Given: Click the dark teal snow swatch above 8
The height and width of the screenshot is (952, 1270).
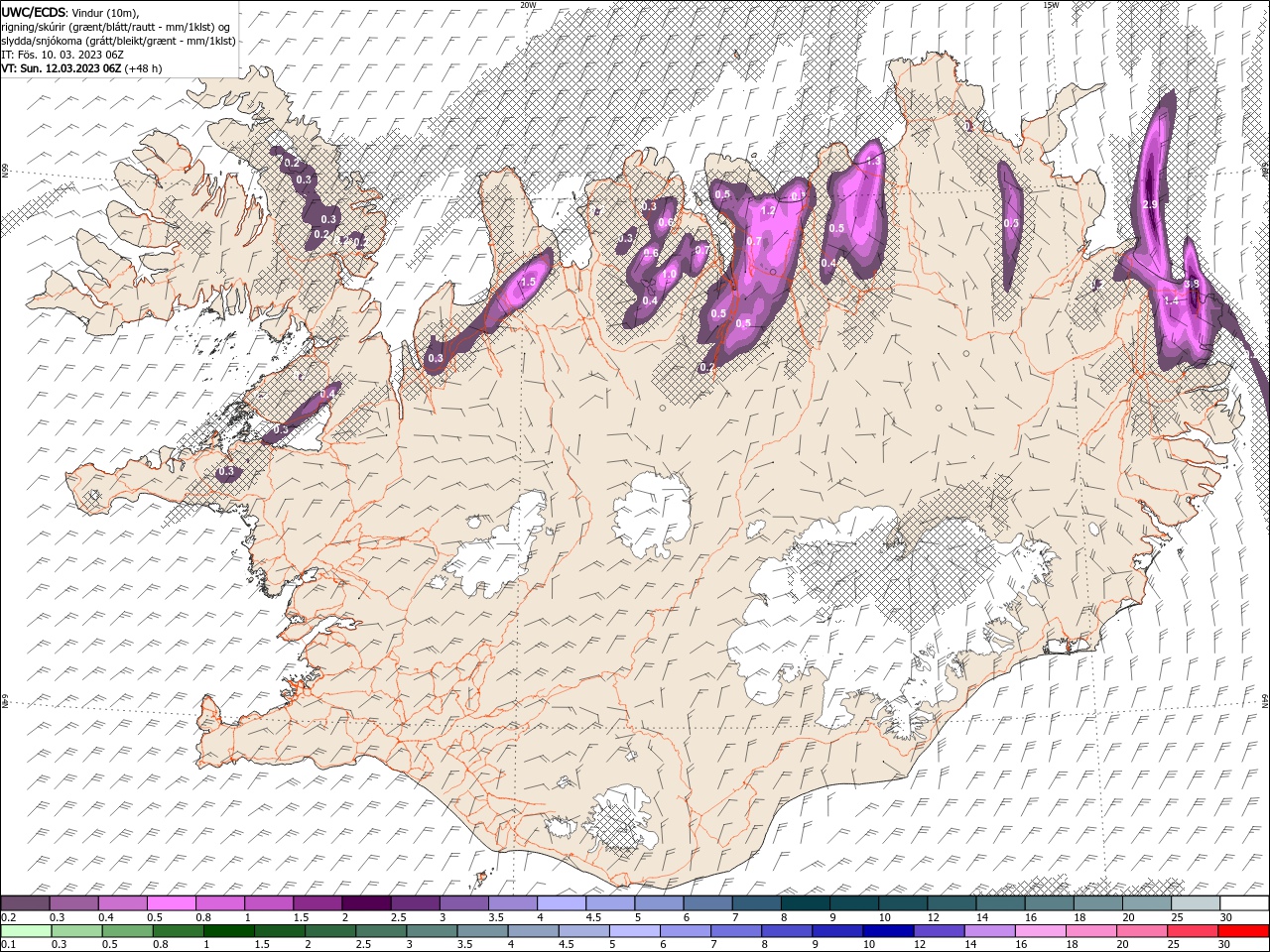Looking at the screenshot, I should (x=805, y=903).
